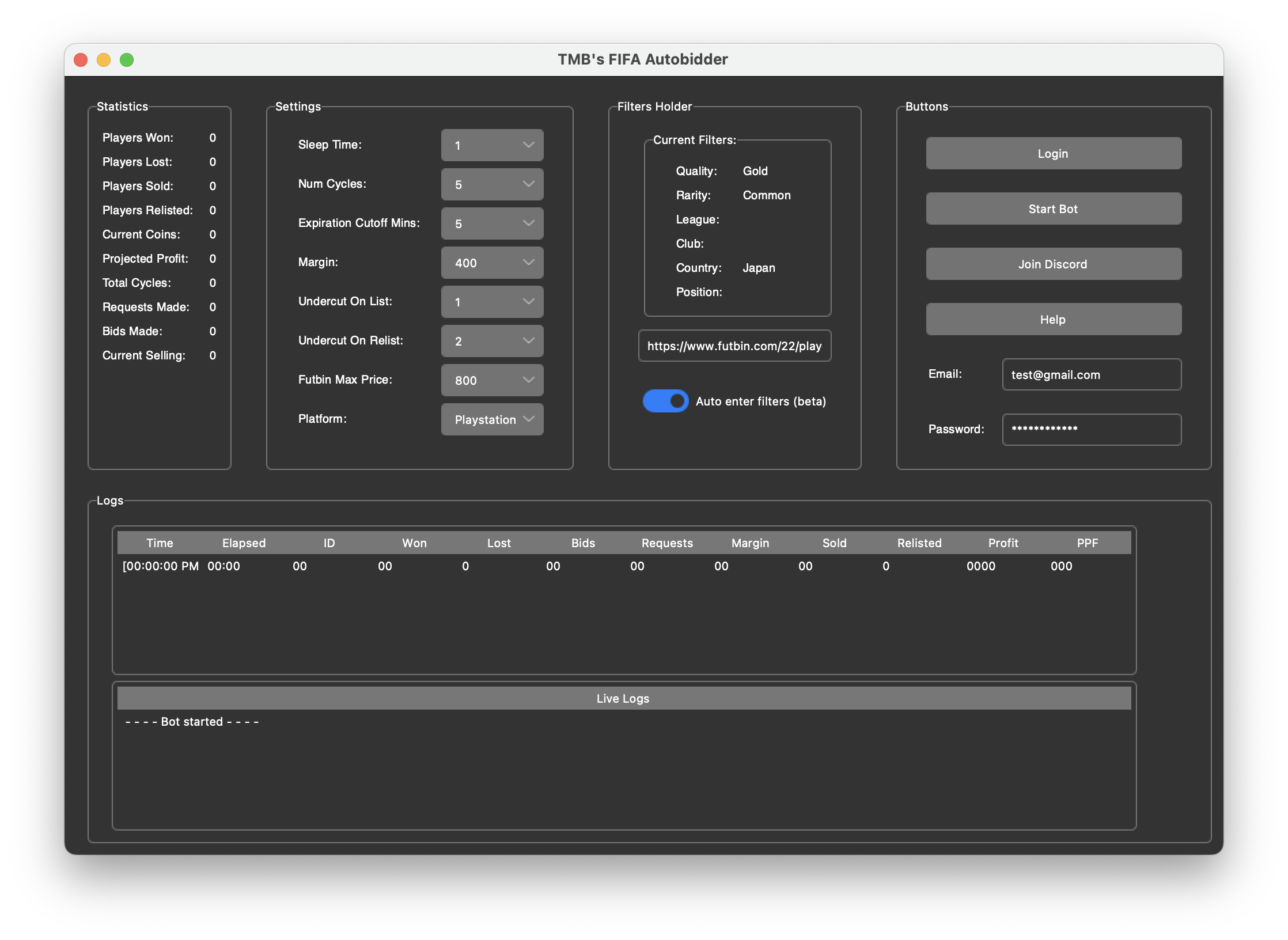Open the Sleep Time dropdown

click(492, 145)
